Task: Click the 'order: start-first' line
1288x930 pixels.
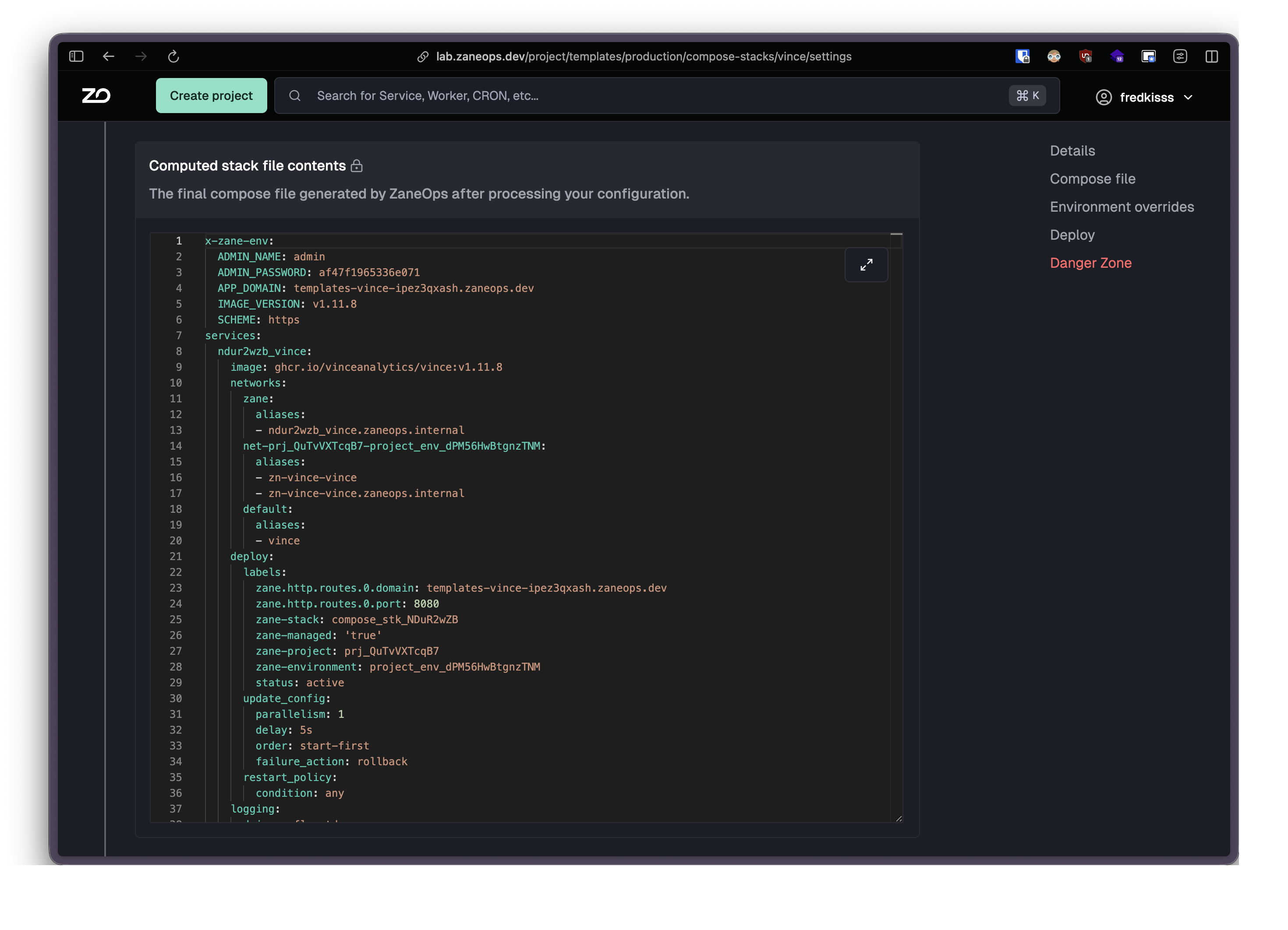Action: point(312,745)
